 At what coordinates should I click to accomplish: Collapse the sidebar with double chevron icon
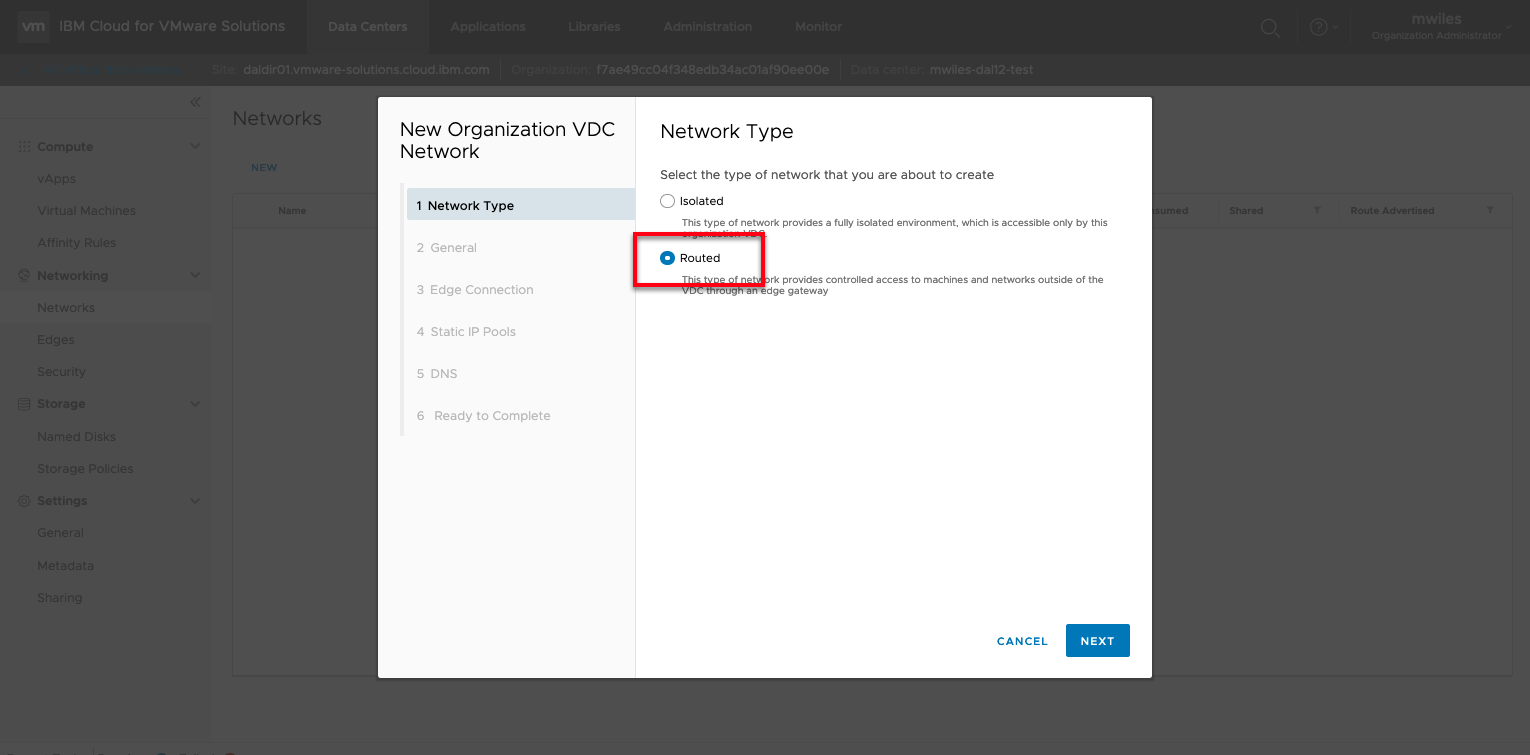coord(195,102)
